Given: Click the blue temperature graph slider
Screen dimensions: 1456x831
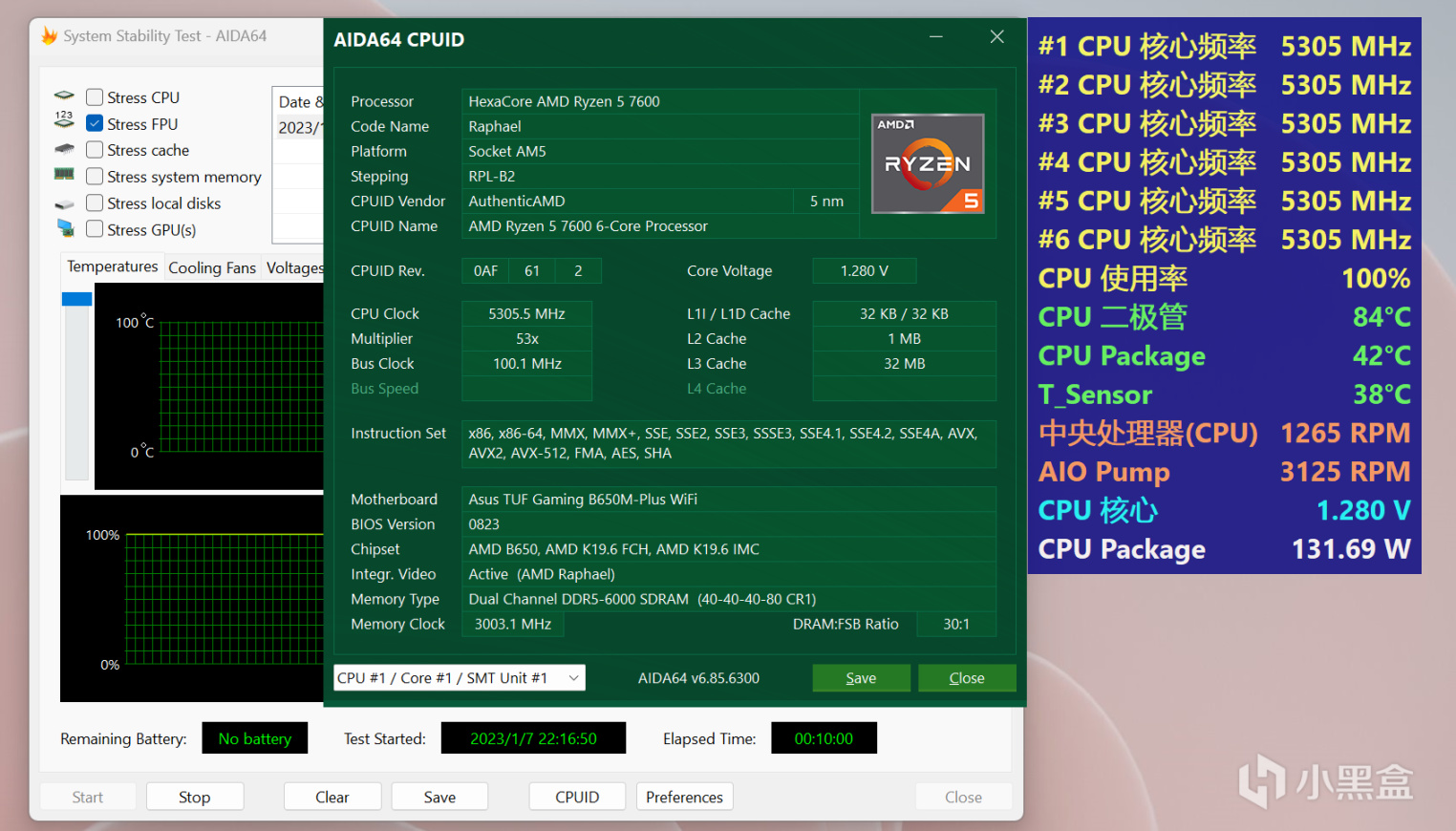Looking at the screenshot, I should pos(76,299).
